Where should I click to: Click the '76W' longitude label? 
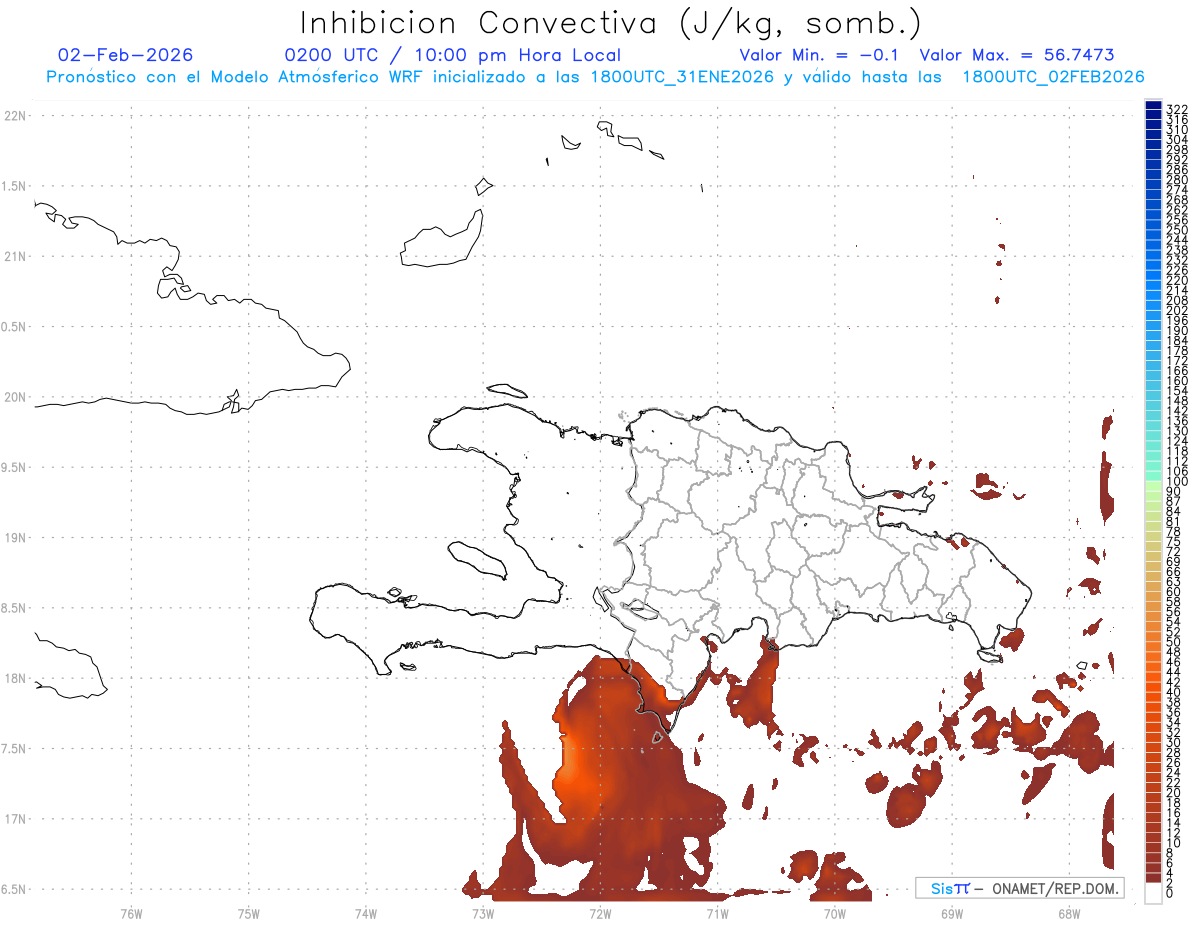click(x=132, y=913)
